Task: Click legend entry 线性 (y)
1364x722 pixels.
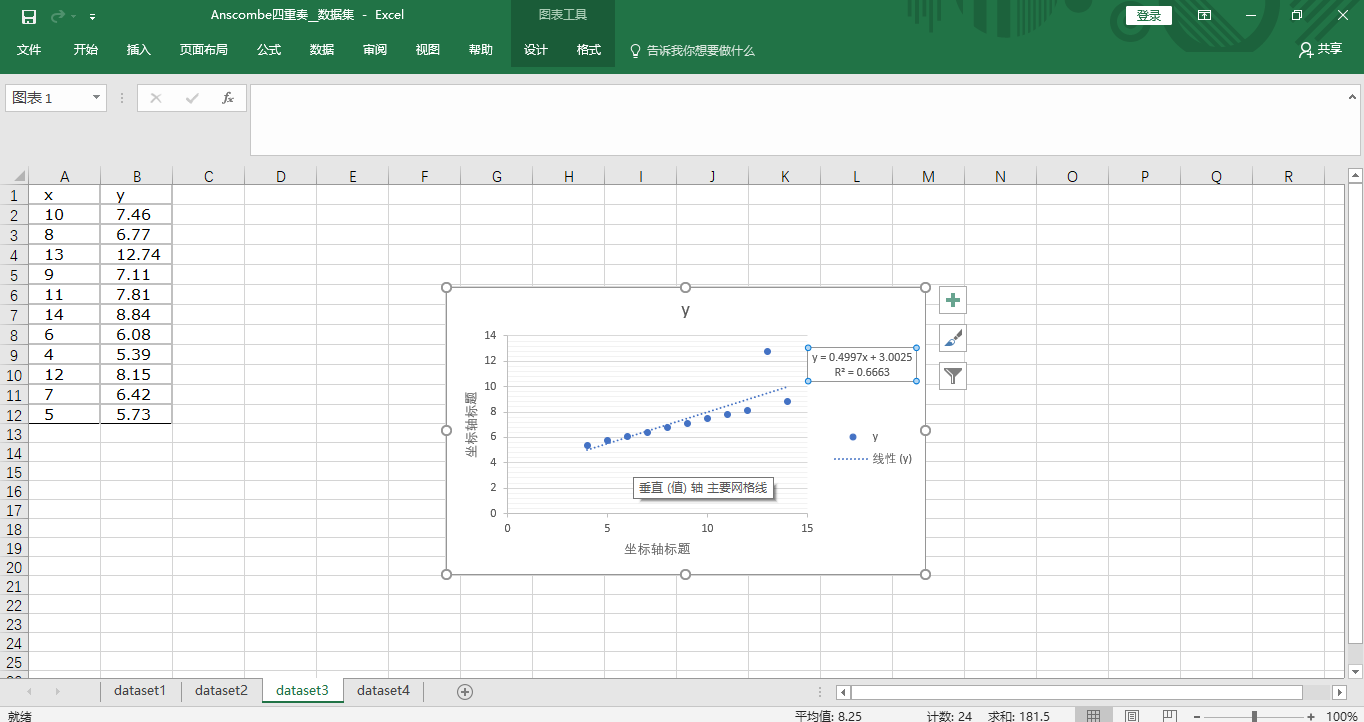Action: click(x=873, y=458)
